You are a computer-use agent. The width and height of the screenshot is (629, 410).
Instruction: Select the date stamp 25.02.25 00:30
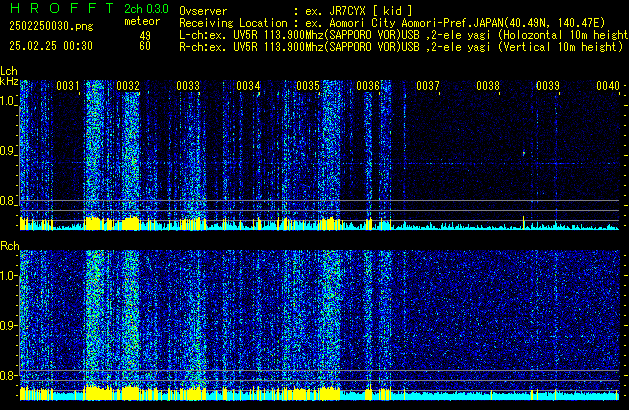(x=51, y=46)
